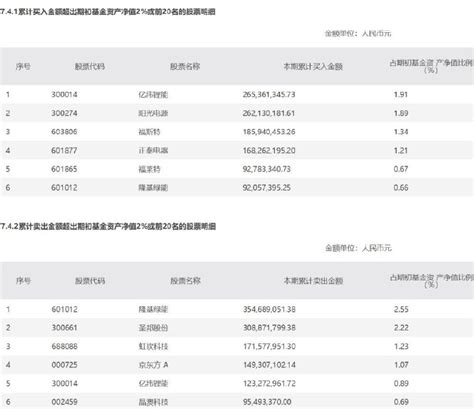Click the buy amount 92,057,395.25
The image size is (474, 409).
266,188
